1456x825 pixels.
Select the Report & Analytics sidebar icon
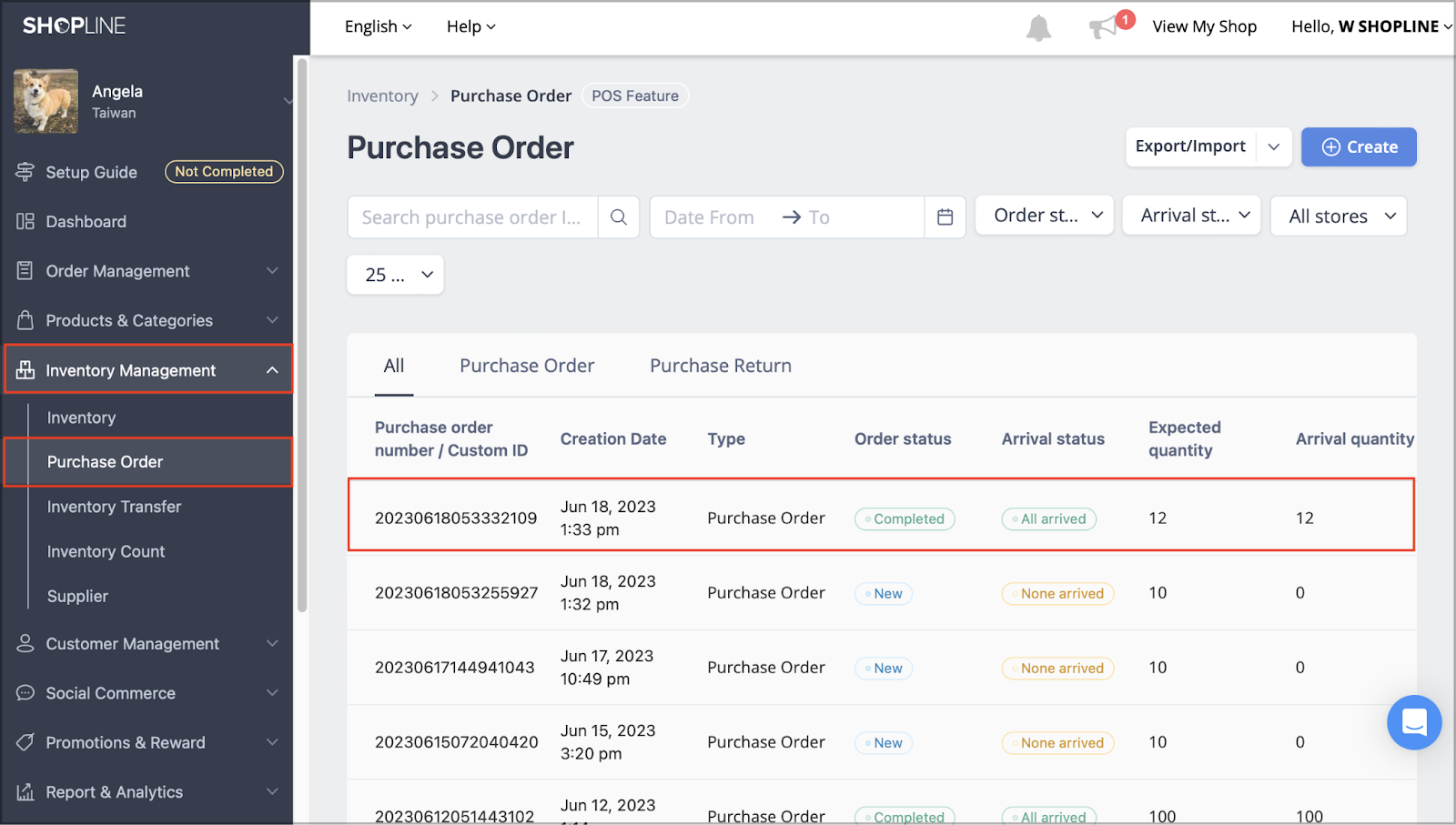25,791
